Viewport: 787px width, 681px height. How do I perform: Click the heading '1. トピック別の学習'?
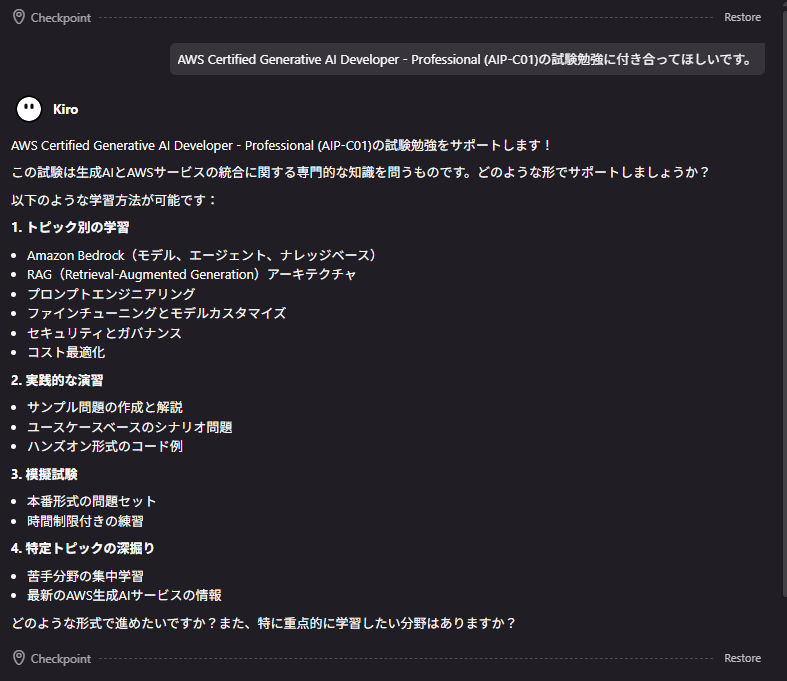[70, 227]
